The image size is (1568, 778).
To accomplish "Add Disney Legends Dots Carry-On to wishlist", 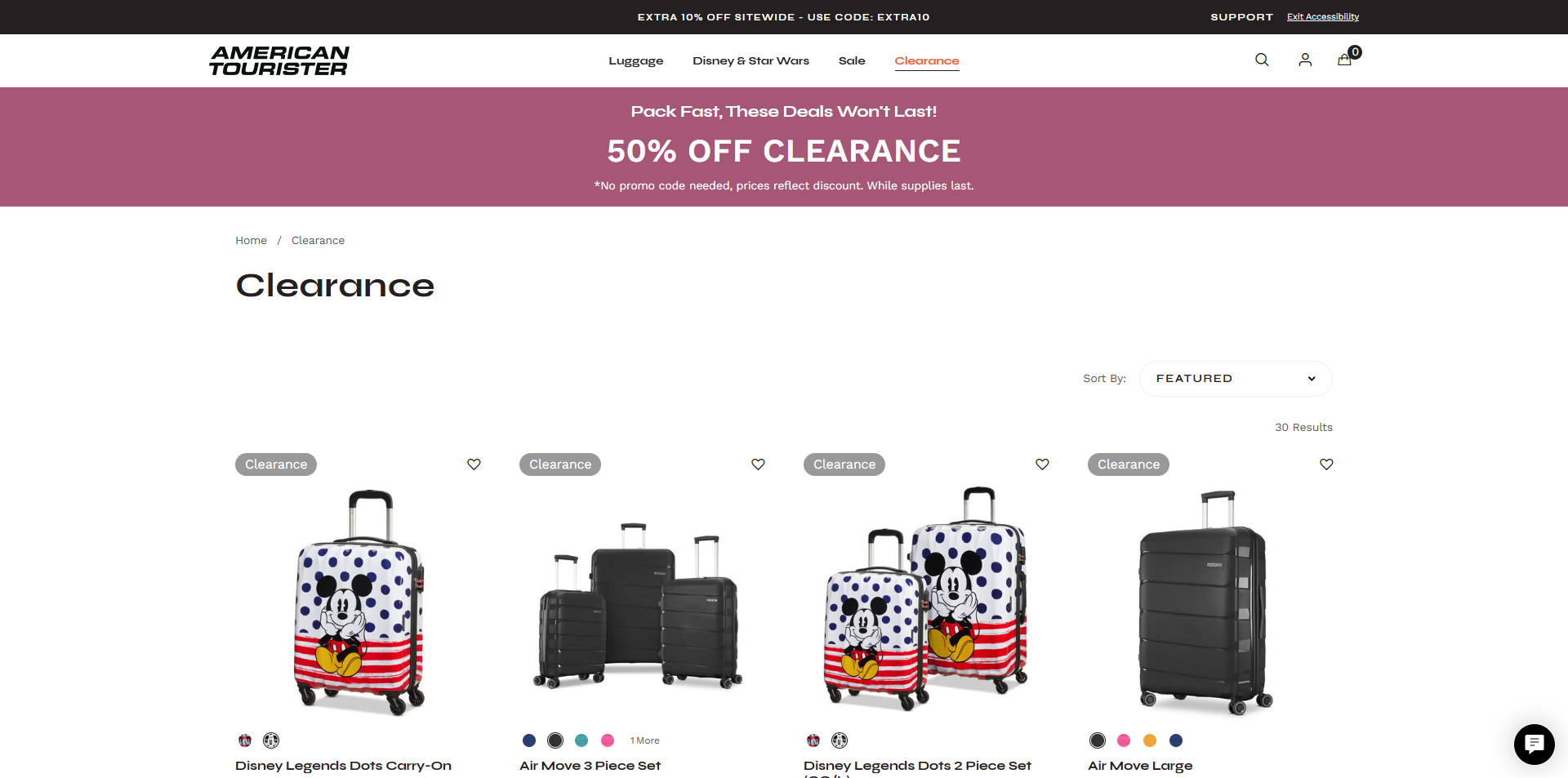I will click(x=474, y=464).
